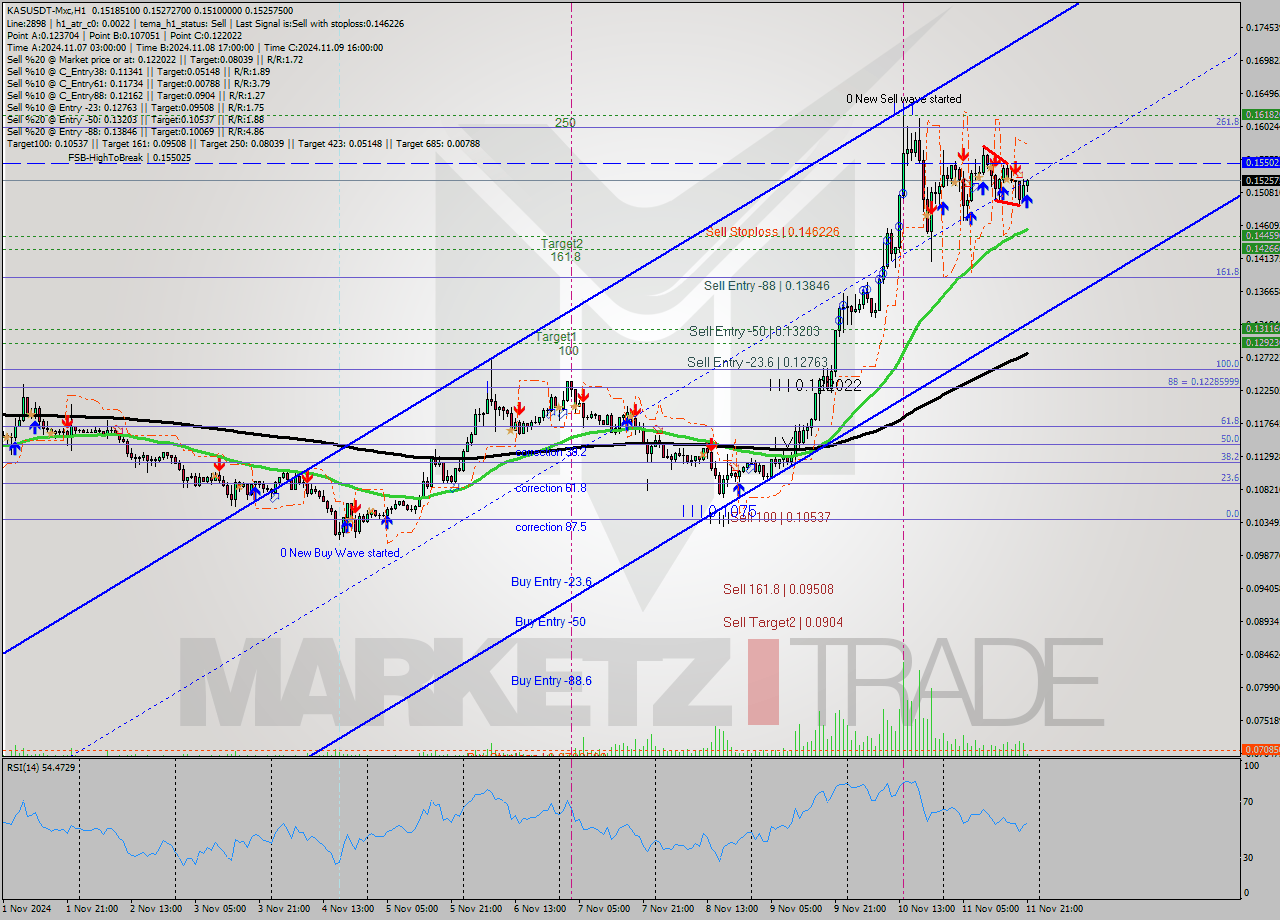Viewport: 1280px width, 920px height.
Task: Select the 'Sell Stoploss | 0.146226' label
Action: point(771,232)
